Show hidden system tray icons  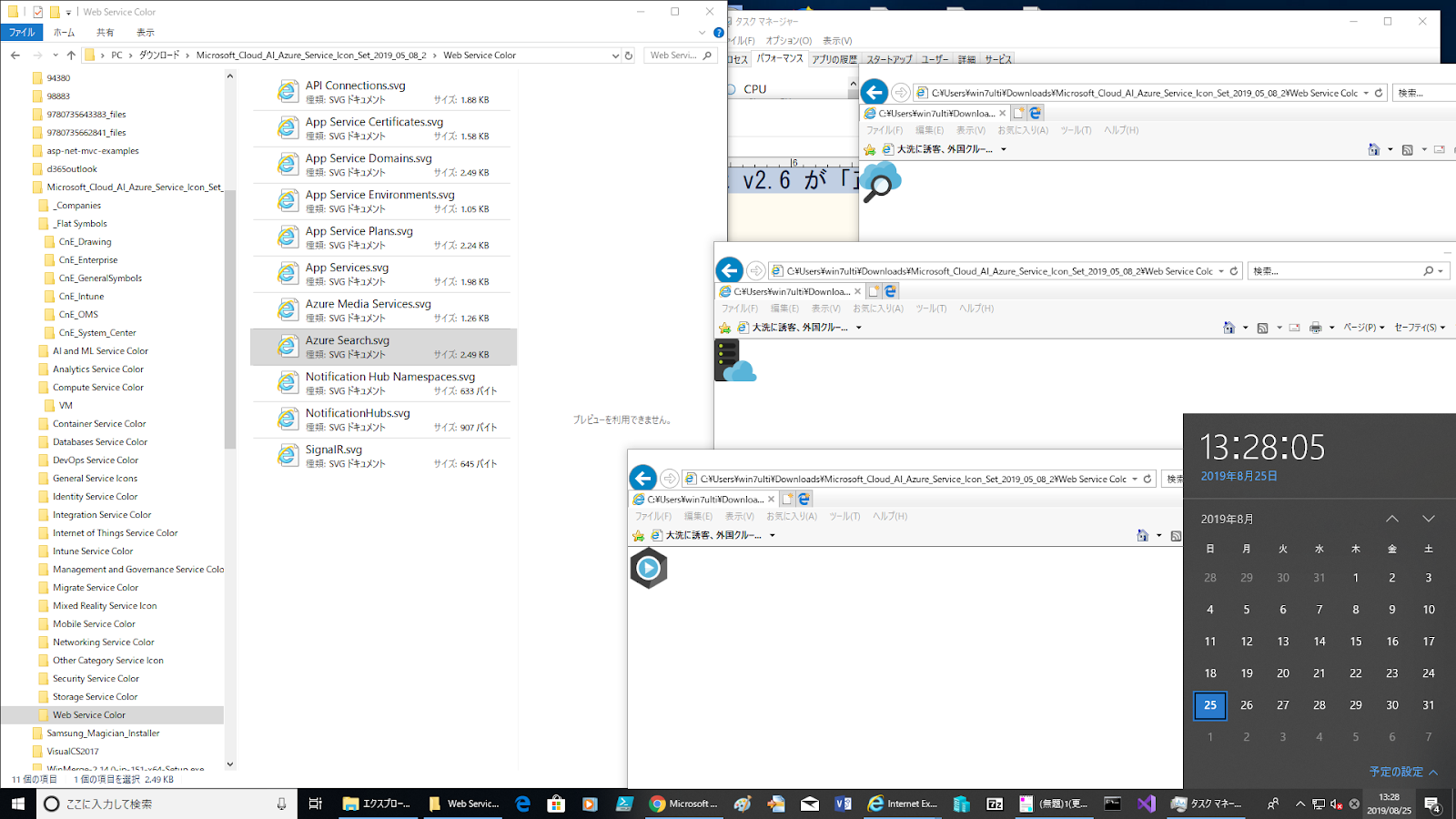[1300, 804]
